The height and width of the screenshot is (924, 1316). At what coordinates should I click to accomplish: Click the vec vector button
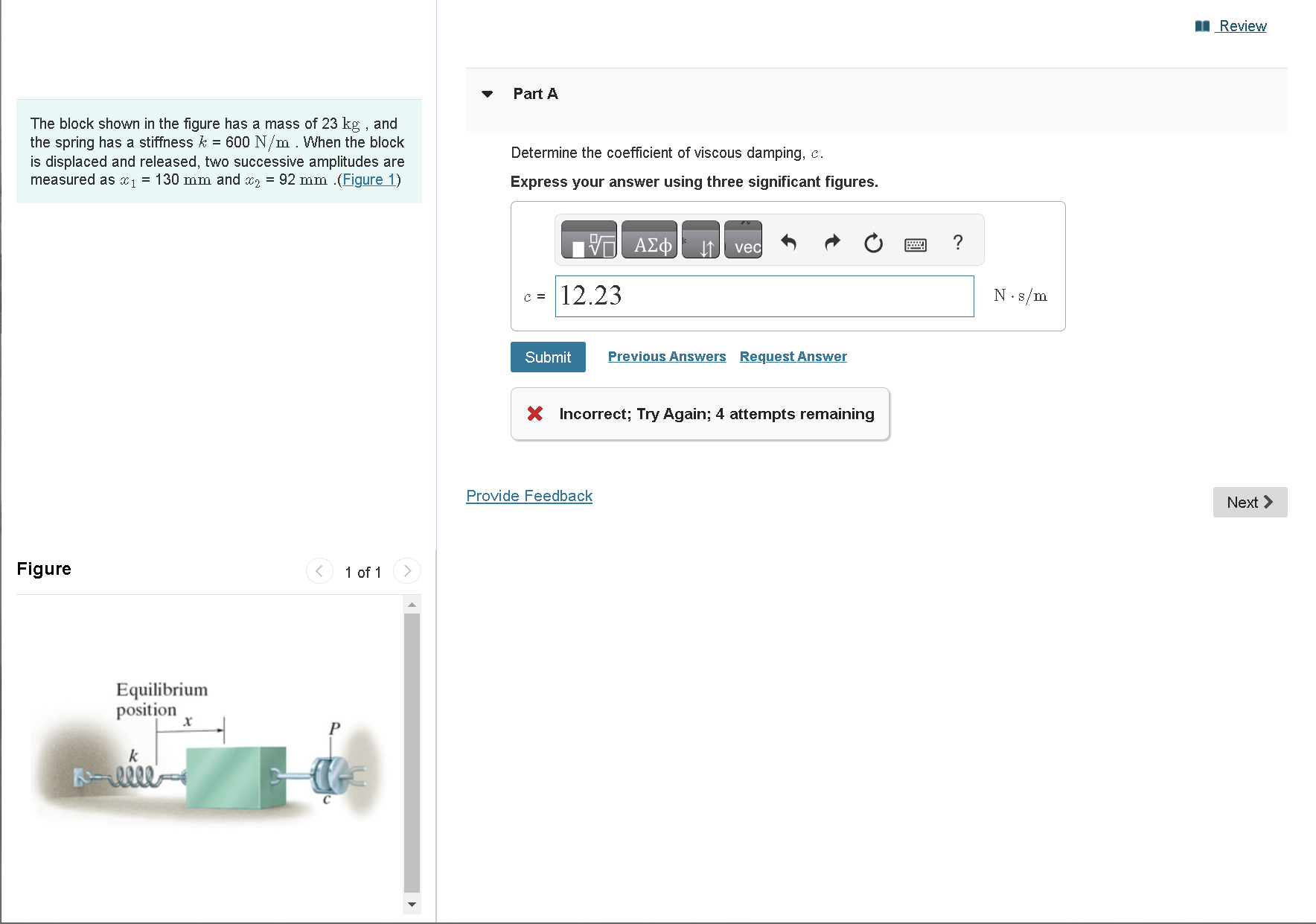[x=744, y=240]
